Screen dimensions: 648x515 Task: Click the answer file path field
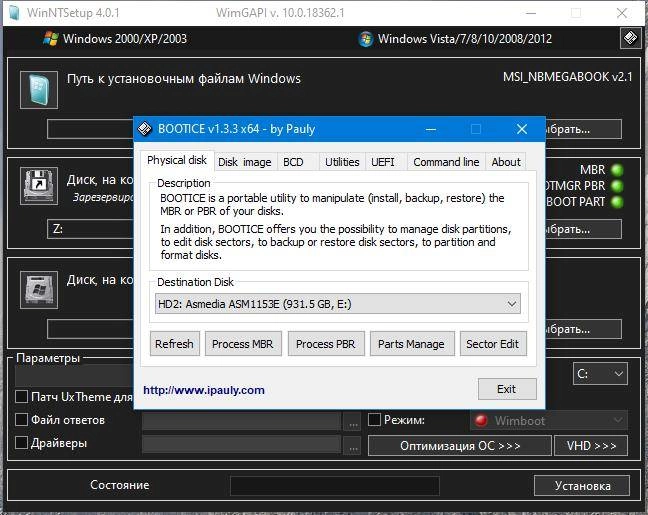[242, 422]
